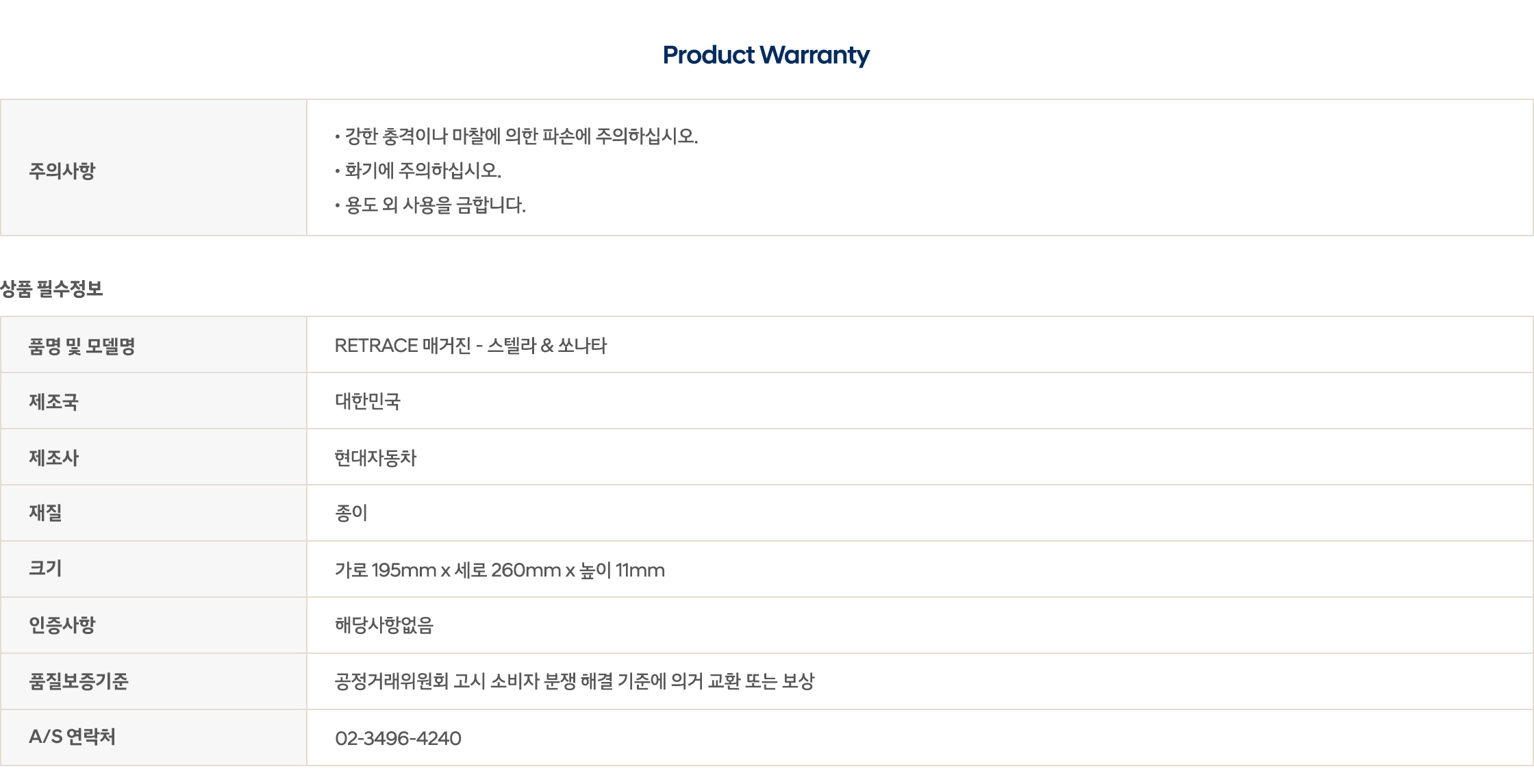This screenshot has height=784, width=1534.
Task: Select the 가로 195mm dimensions text
Action: (499, 570)
